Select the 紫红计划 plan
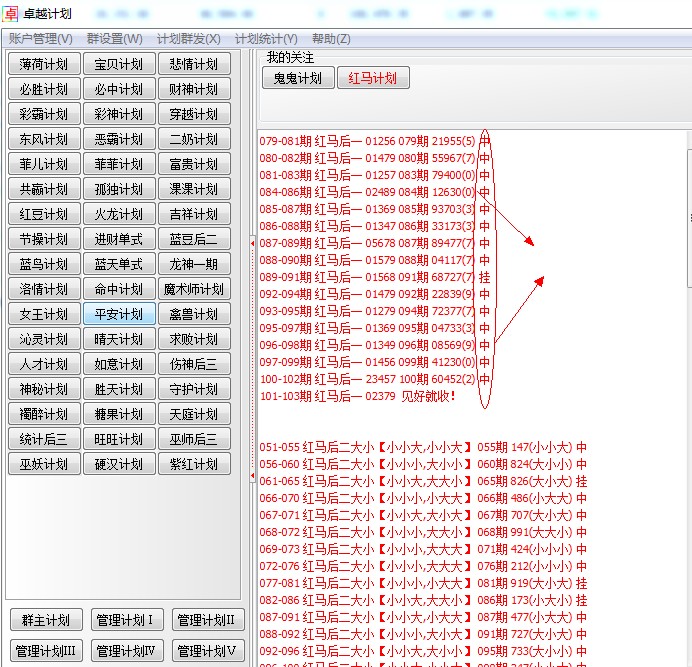This screenshot has width=692, height=667. (194, 464)
